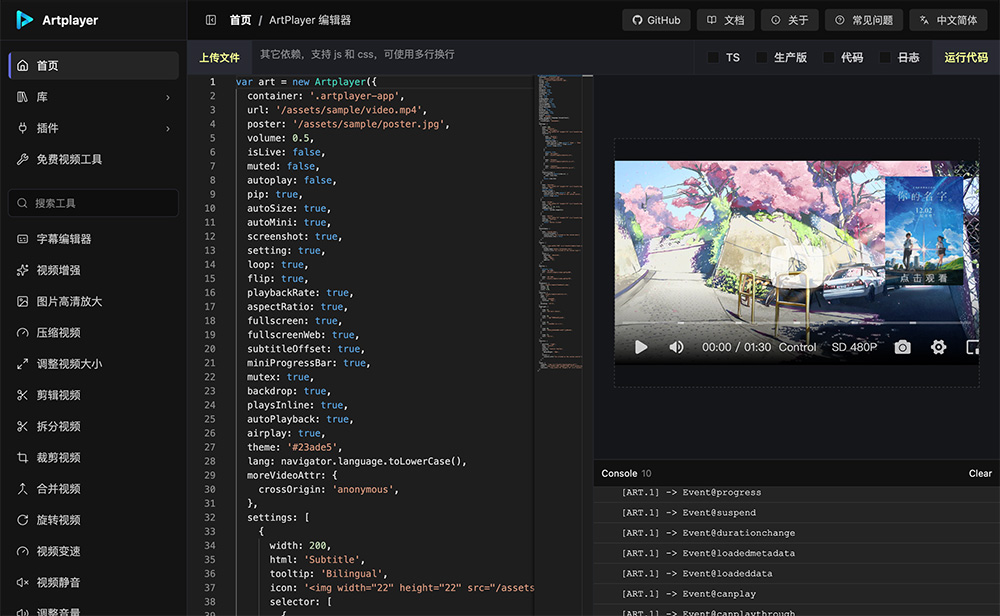Click line 27 theme color value '#23ade5'
The image size is (1000, 616).
314,447
